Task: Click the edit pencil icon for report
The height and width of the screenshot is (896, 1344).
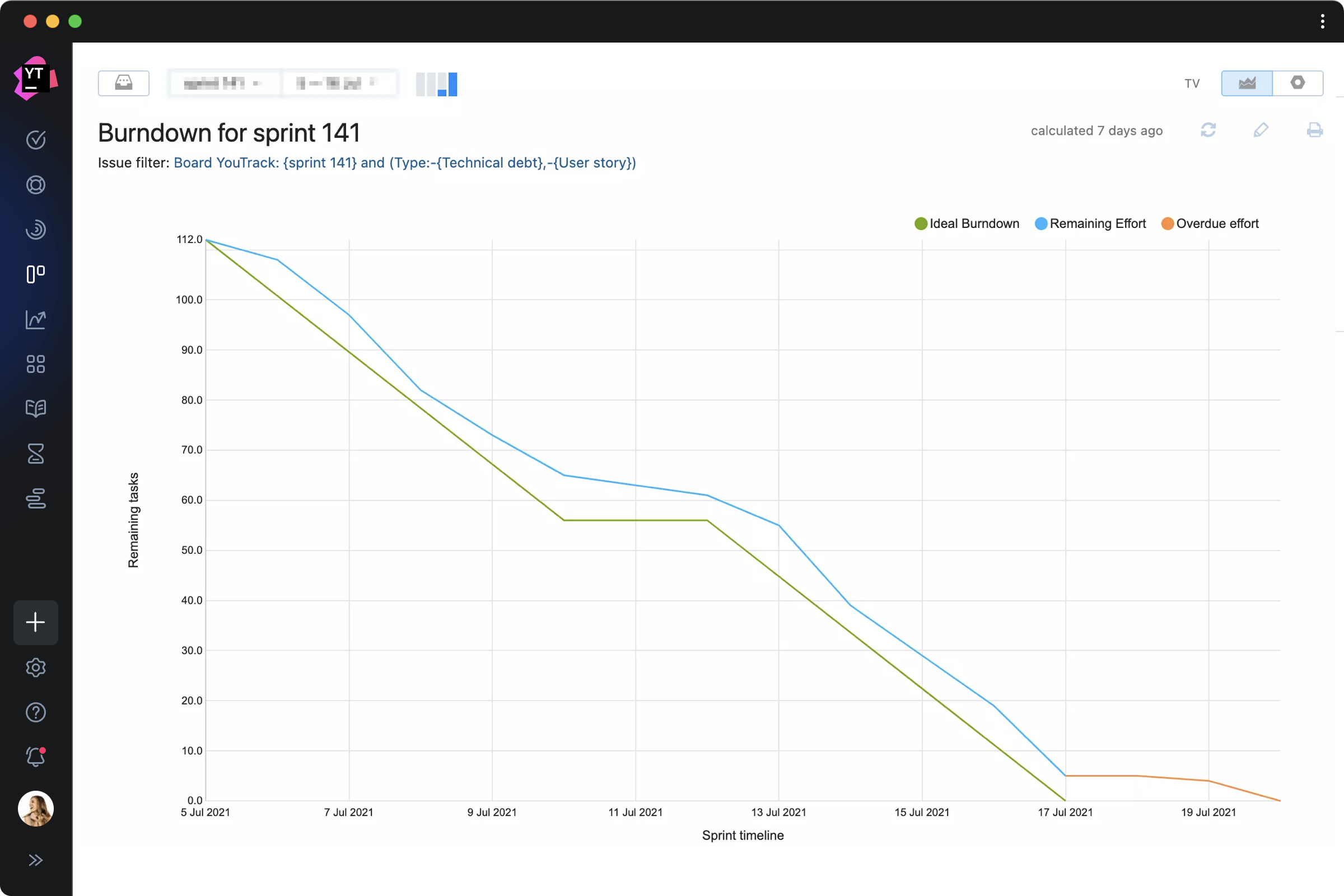Action: 1261,129
